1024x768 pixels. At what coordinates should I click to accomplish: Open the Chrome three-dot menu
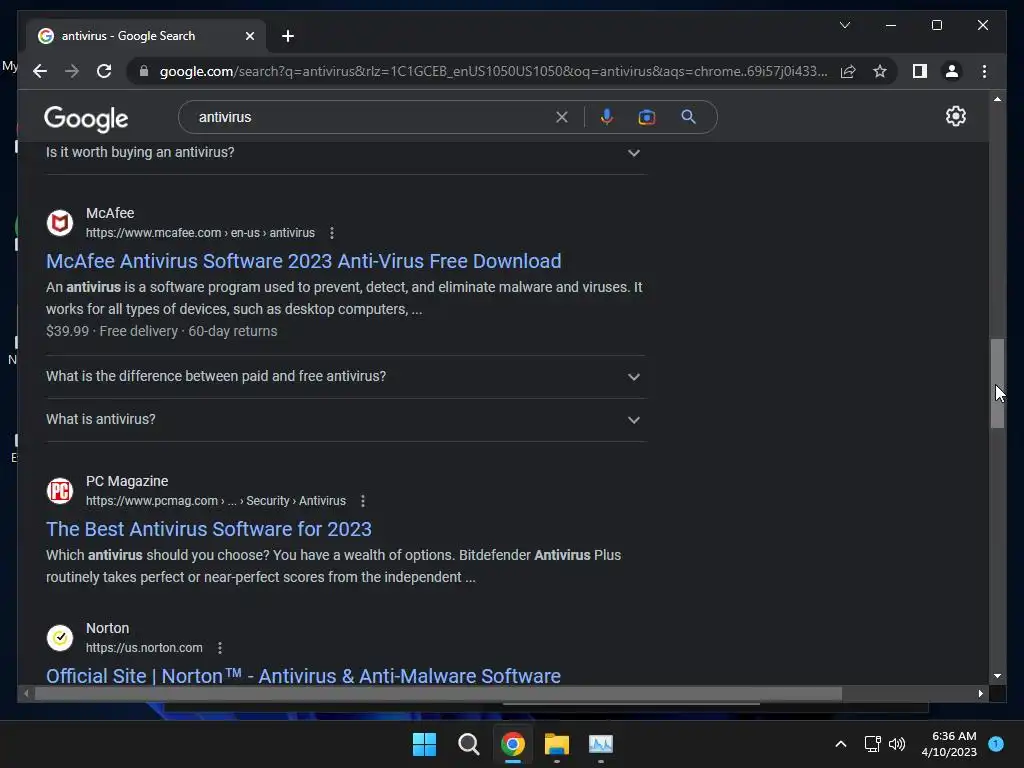click(984, 71)
